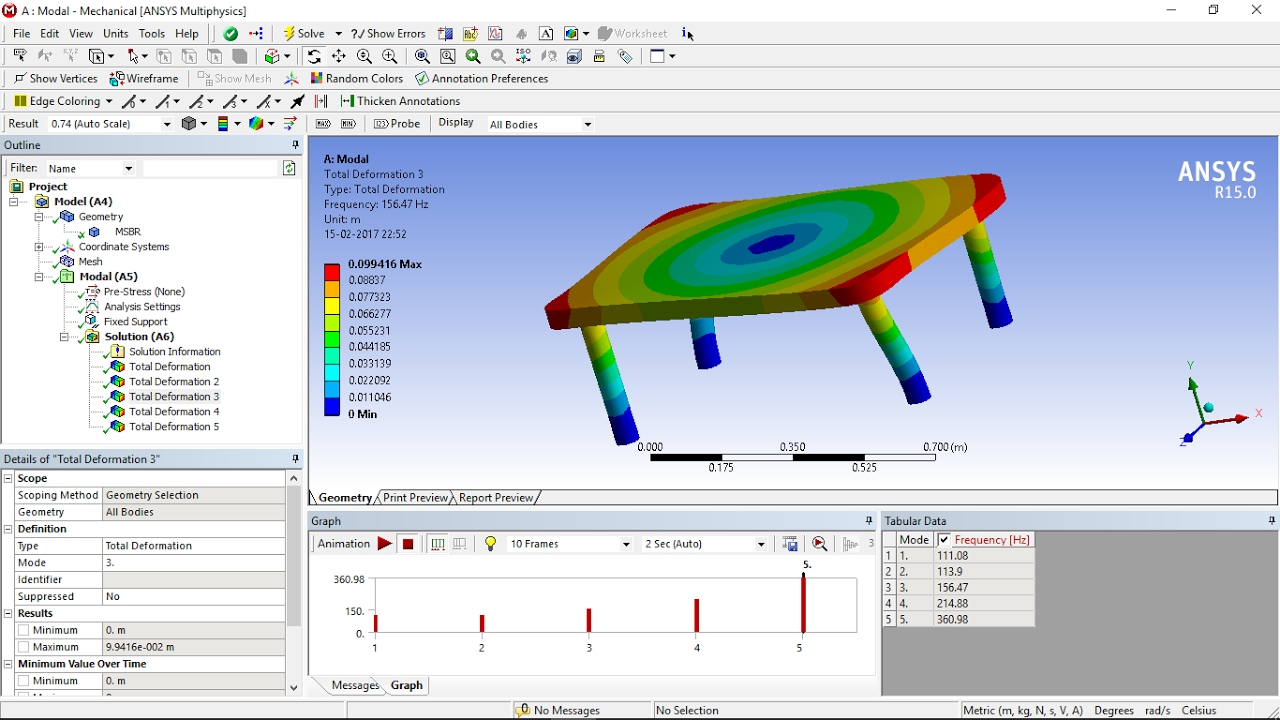
Task: Click the Animation label button
Action: pyautogui.click(x=343, y=544)
